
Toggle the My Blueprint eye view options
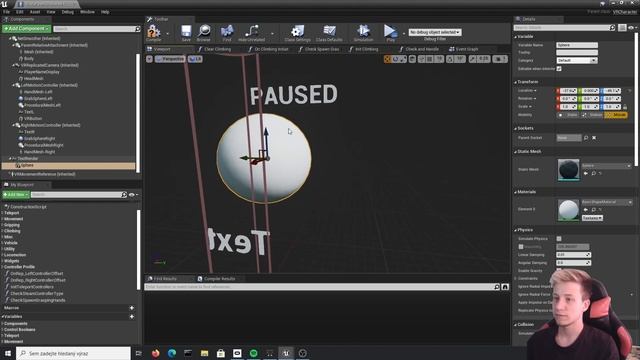[133, 195]
